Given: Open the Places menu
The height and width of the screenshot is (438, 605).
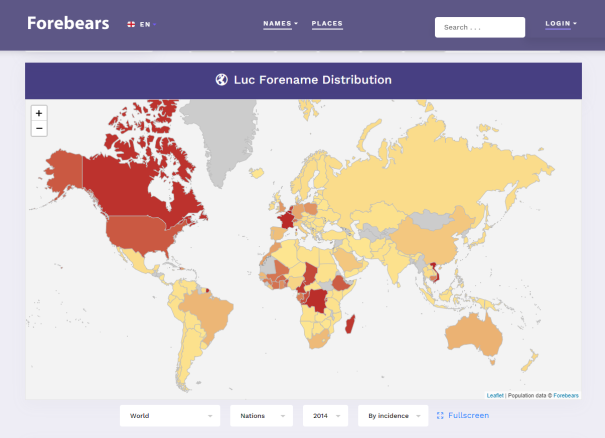Looking at the screenshot, I should pyautogui.click(x=327, y=23).
